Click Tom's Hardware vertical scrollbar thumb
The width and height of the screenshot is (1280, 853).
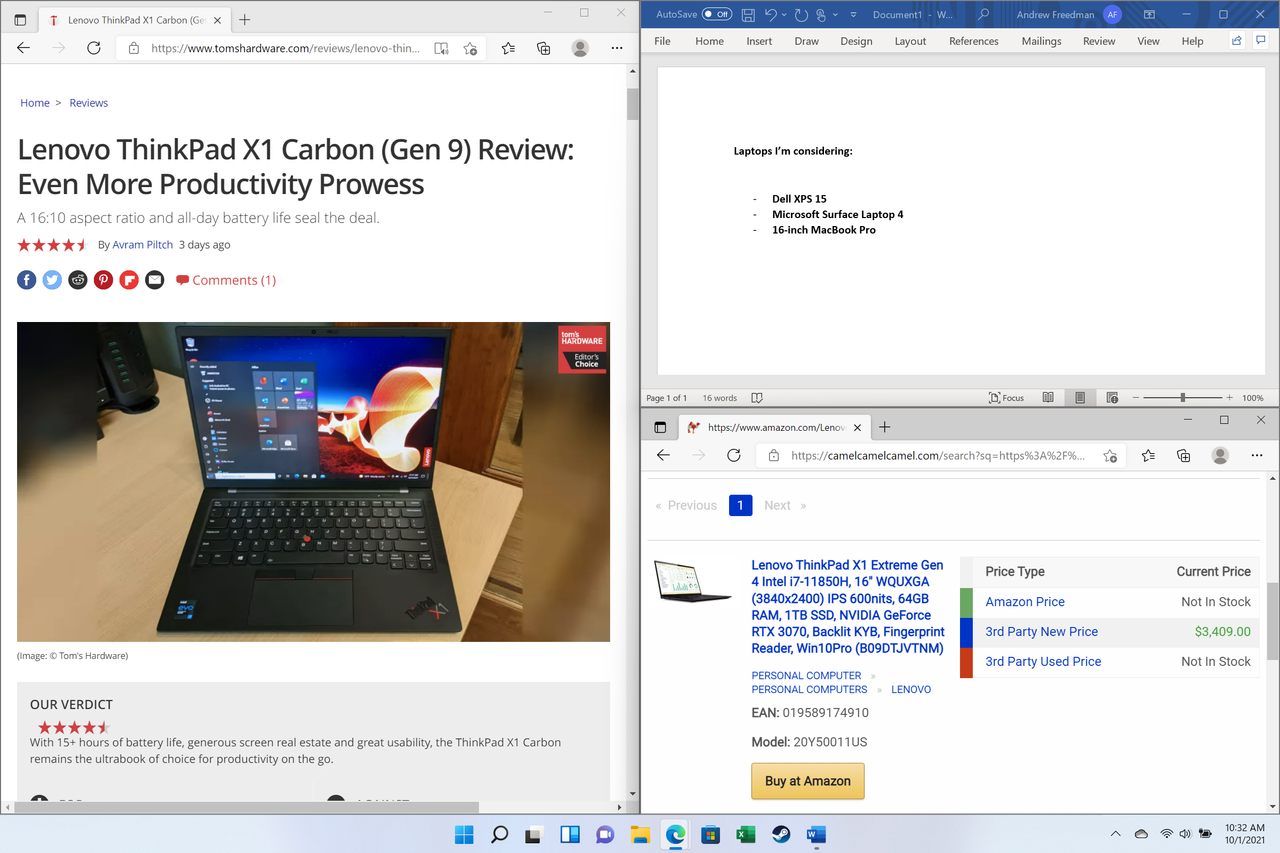tap(633, 104)
